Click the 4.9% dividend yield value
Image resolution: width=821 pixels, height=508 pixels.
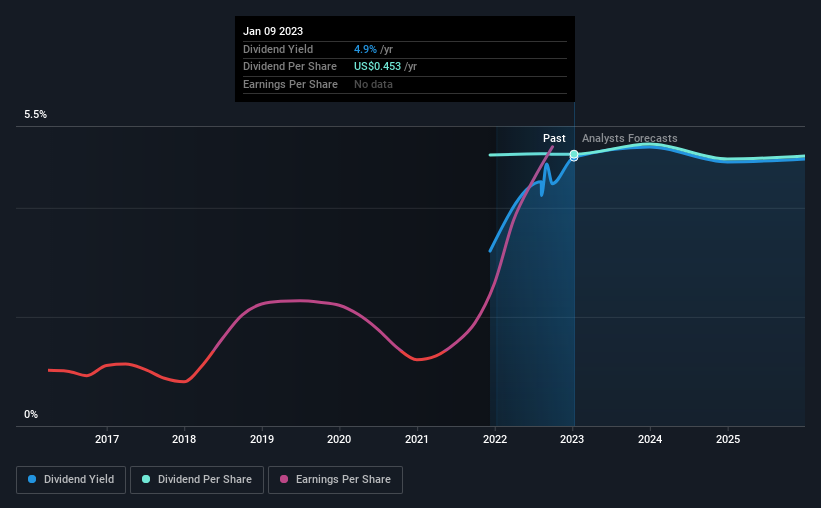(x=365, y=49)
